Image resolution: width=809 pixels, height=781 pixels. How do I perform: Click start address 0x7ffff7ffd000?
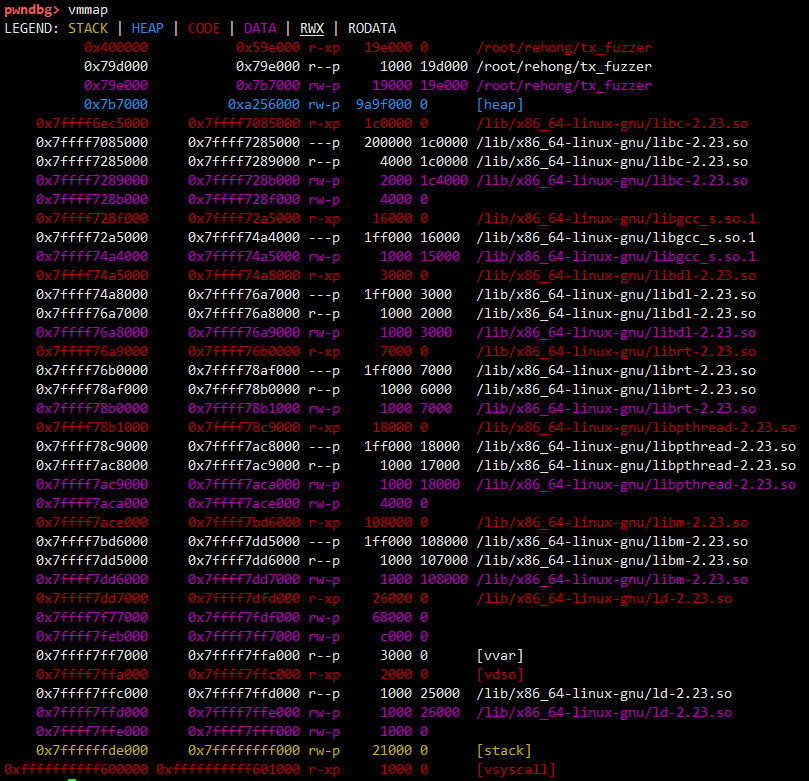pyautogui.click(x=92, y=713)
